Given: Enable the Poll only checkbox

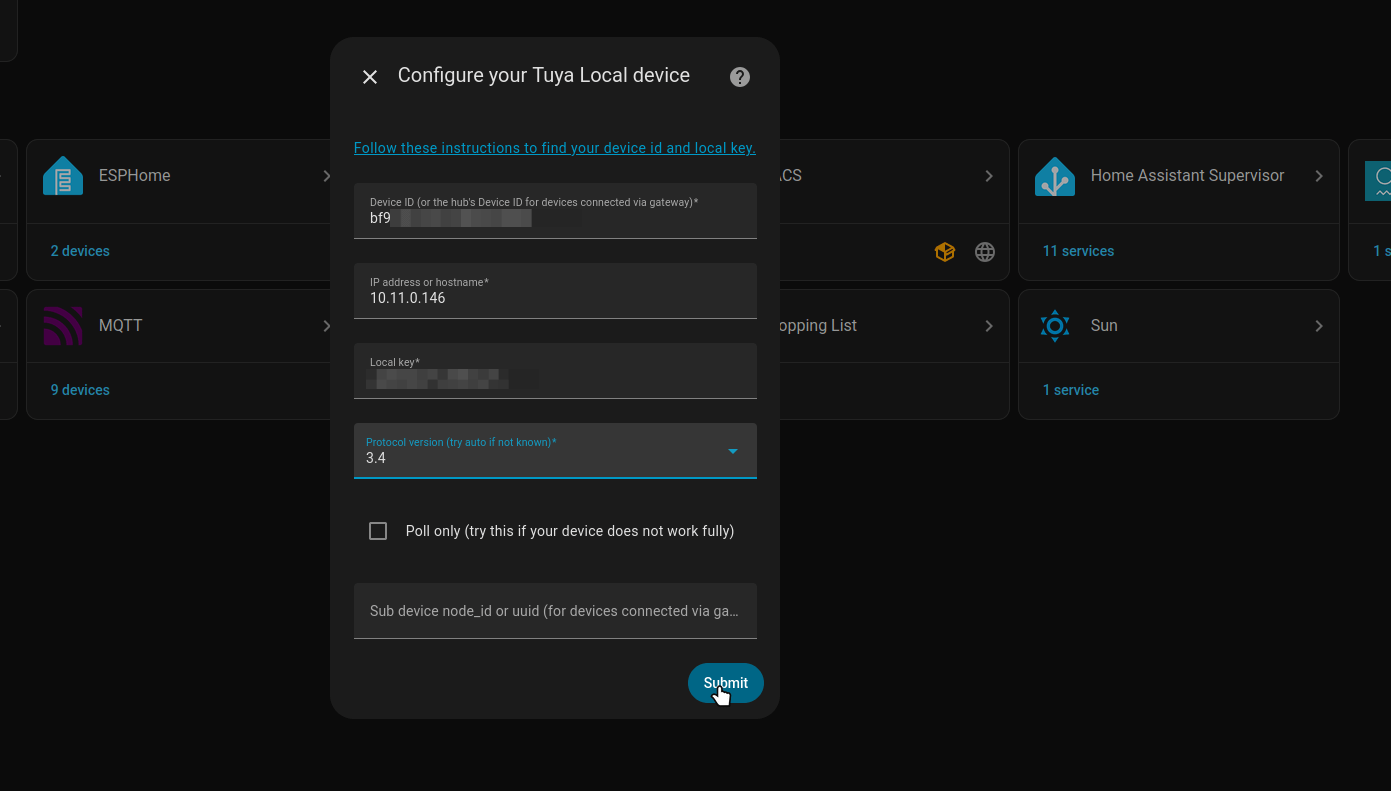Looking at the screenshot, I should 378,531.
